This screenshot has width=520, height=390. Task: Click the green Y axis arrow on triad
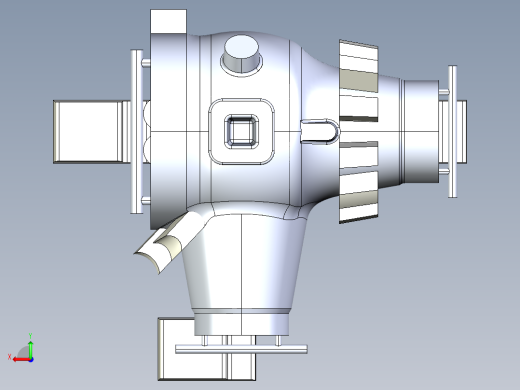[31, 349]
